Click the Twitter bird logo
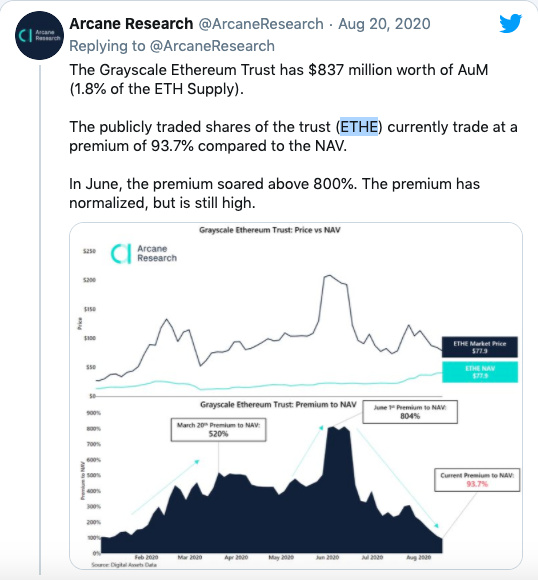The height and width of the screenshot is (580, 538). (511, 24)
